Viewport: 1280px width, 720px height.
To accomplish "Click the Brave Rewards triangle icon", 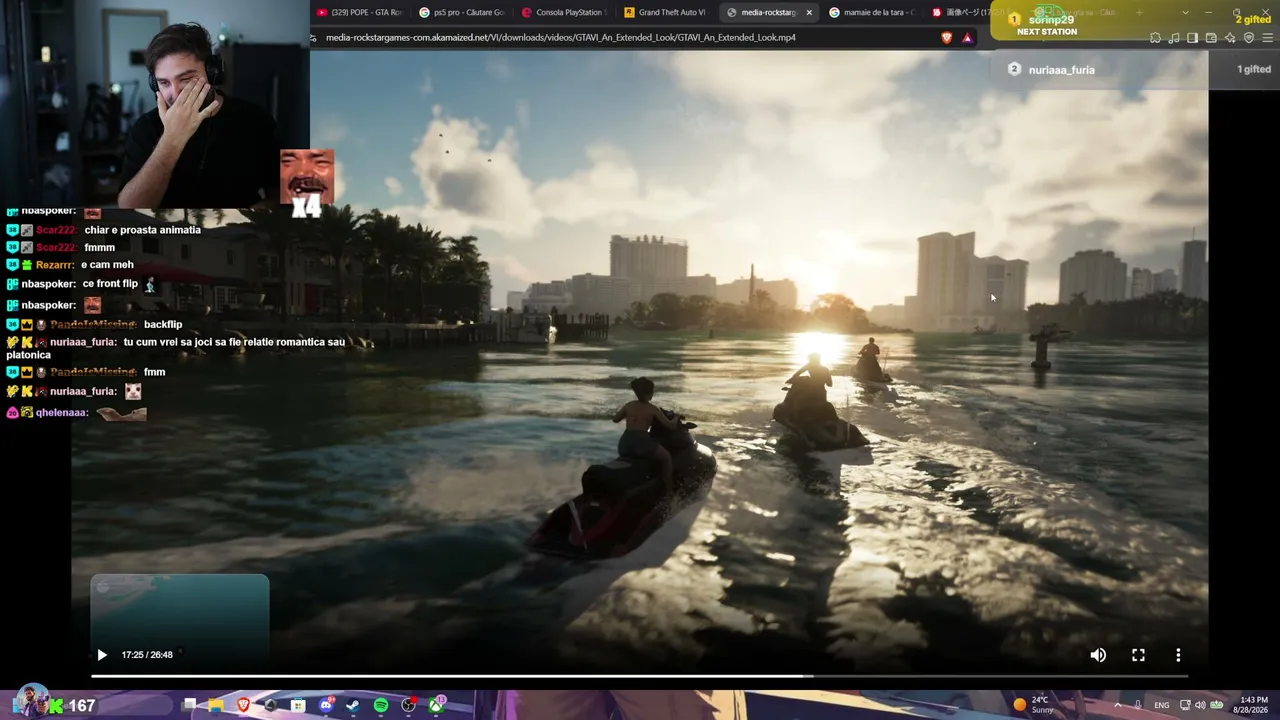I will click(967, 38).
